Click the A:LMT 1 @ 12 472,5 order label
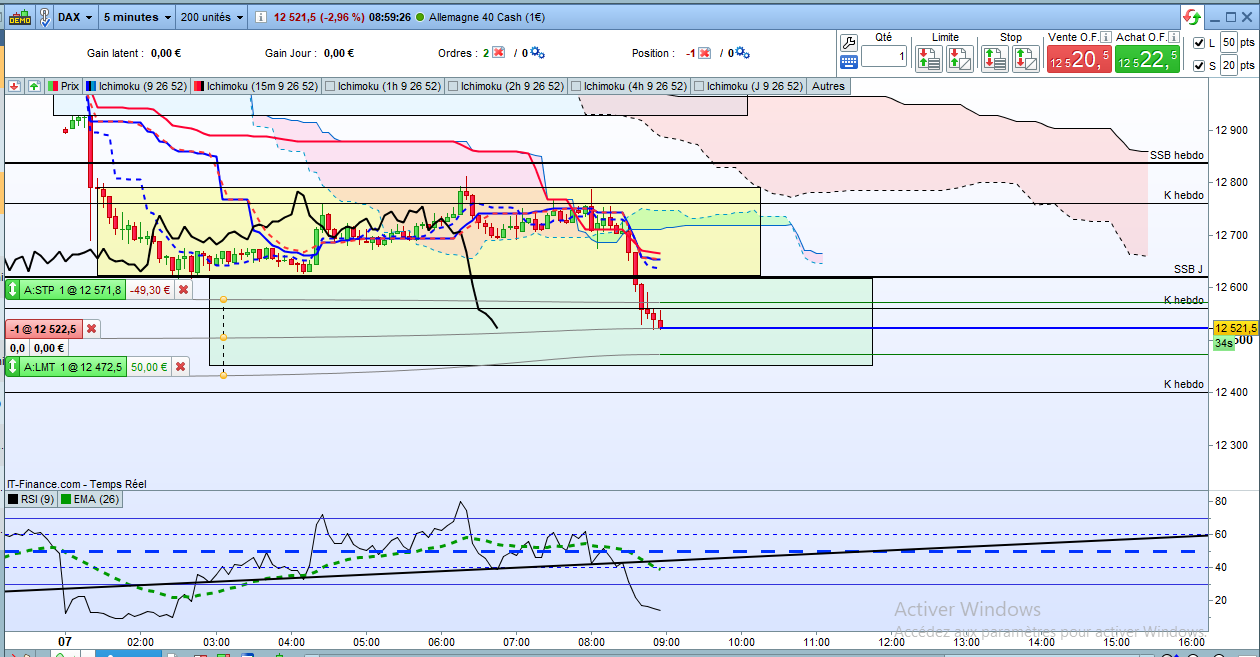Viewport: 1260px width, 657px height. point(73,367)
